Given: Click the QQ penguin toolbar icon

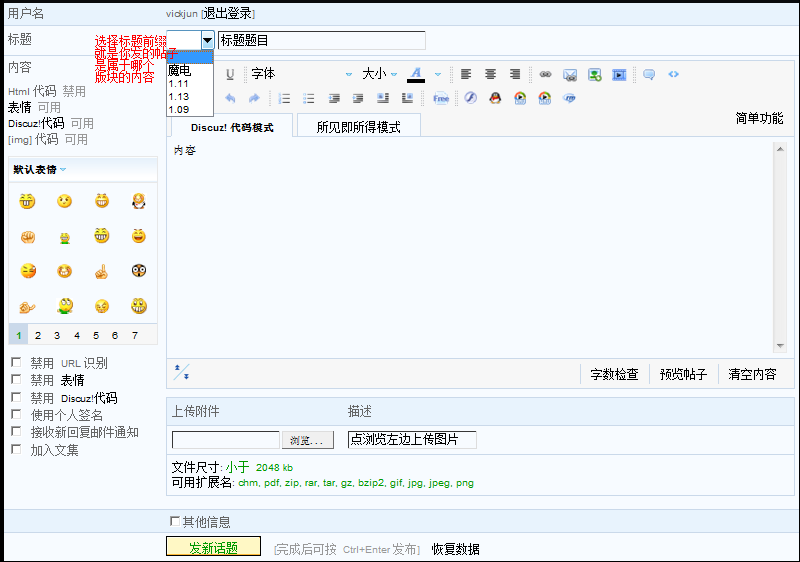Looking at the screenshot, I should coord(495,98).
